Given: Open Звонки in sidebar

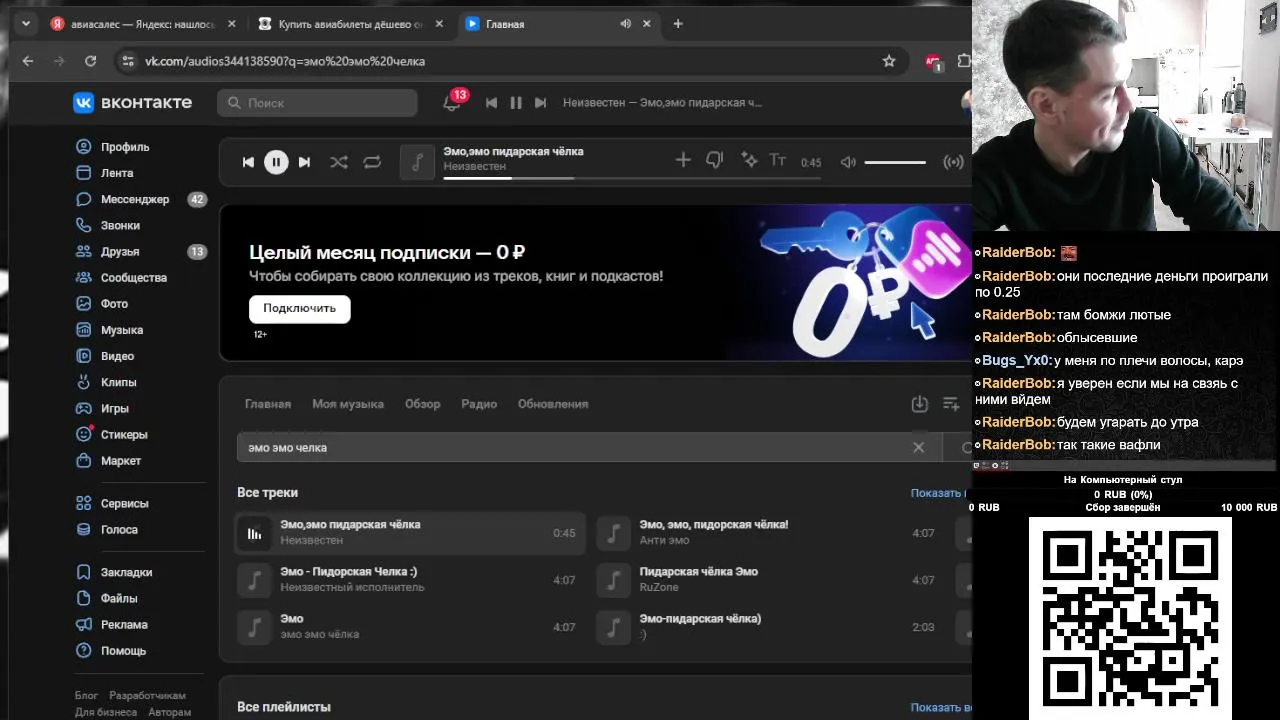Looking at the screenshot, I should pos(120,225).
